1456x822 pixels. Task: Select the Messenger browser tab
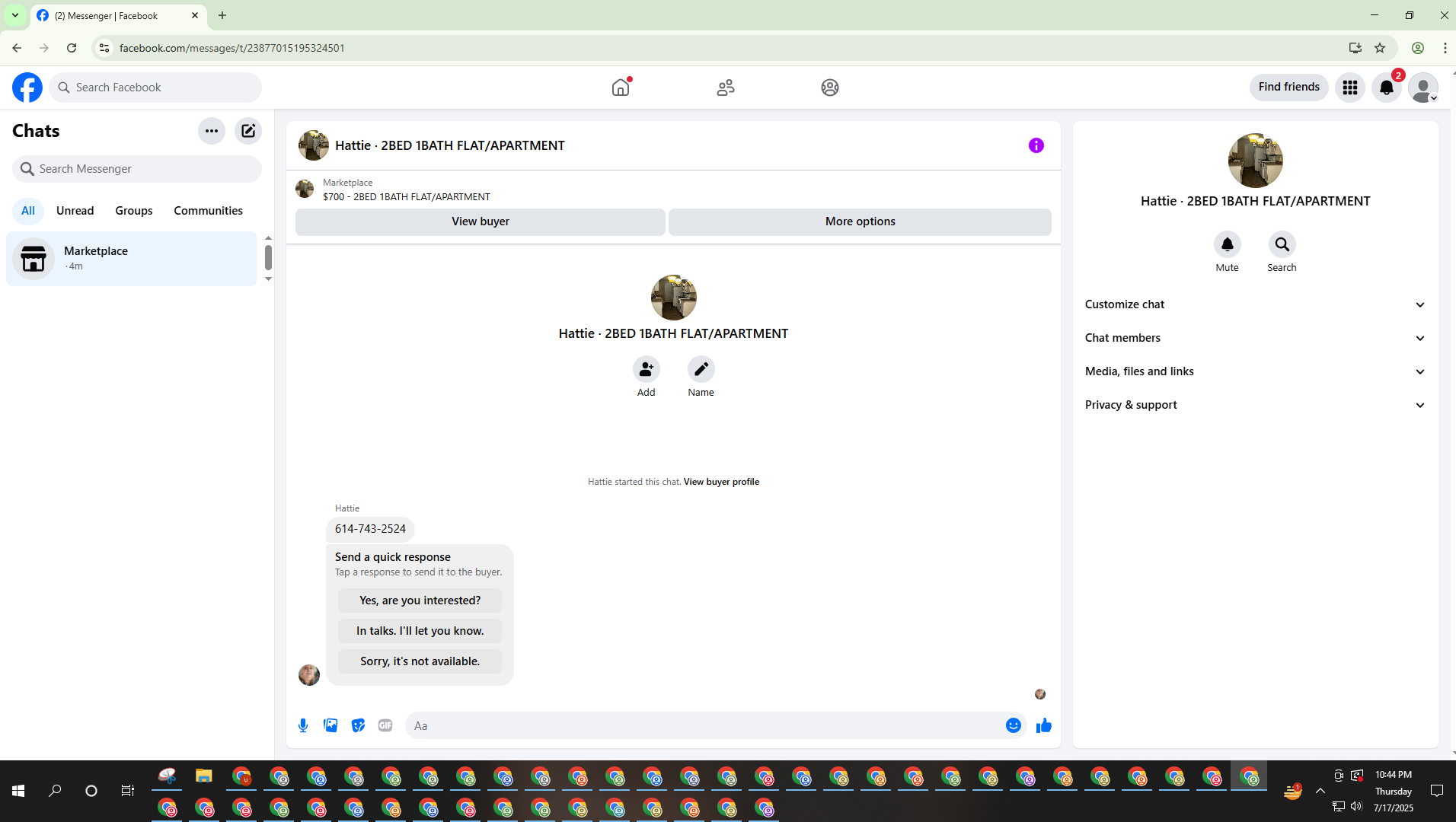pos(118,15)
